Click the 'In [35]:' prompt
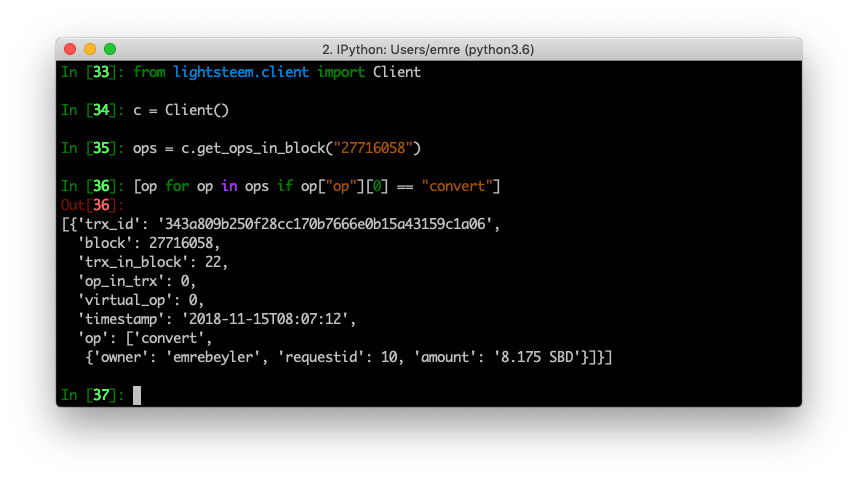Viewport: 858px width, 481px height. click(92, 148)
